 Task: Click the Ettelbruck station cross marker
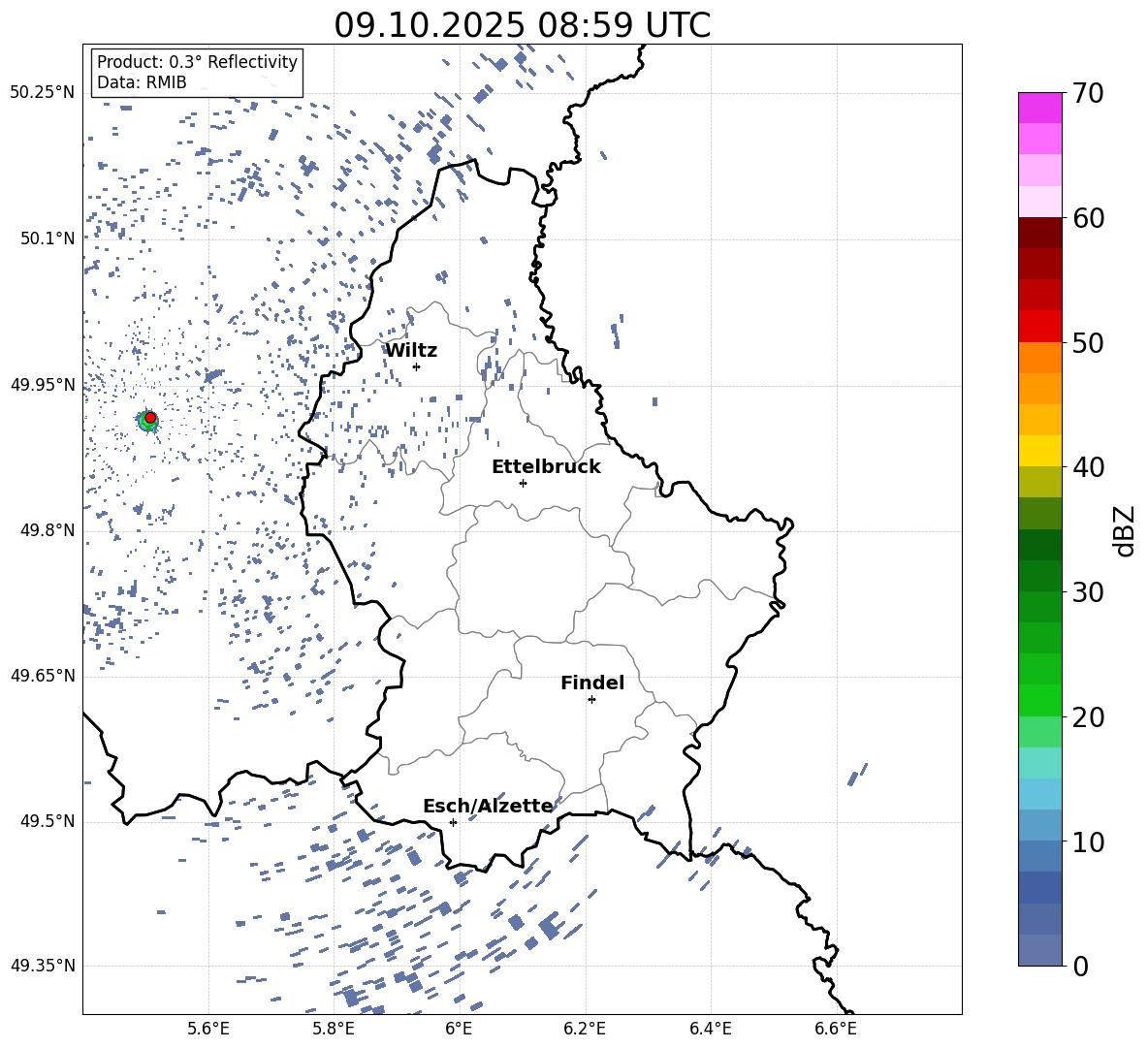pyautogui.click(x=523, y=483)
